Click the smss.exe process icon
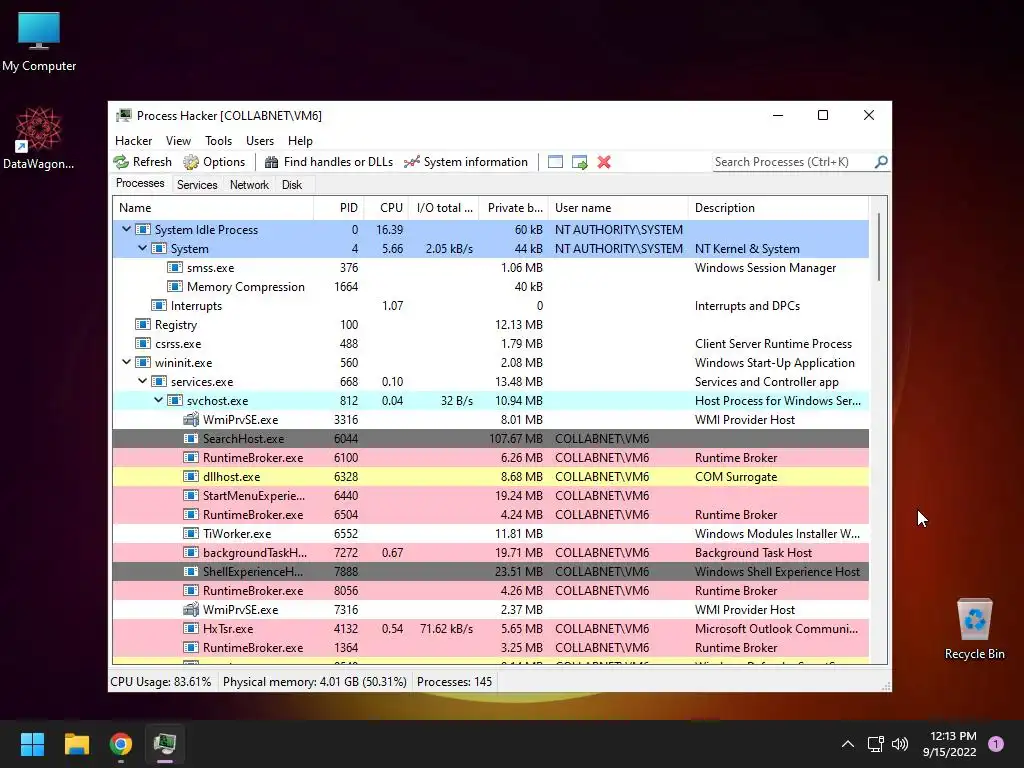The width and height of the screenshot is (1024, 768). point(175,268)
